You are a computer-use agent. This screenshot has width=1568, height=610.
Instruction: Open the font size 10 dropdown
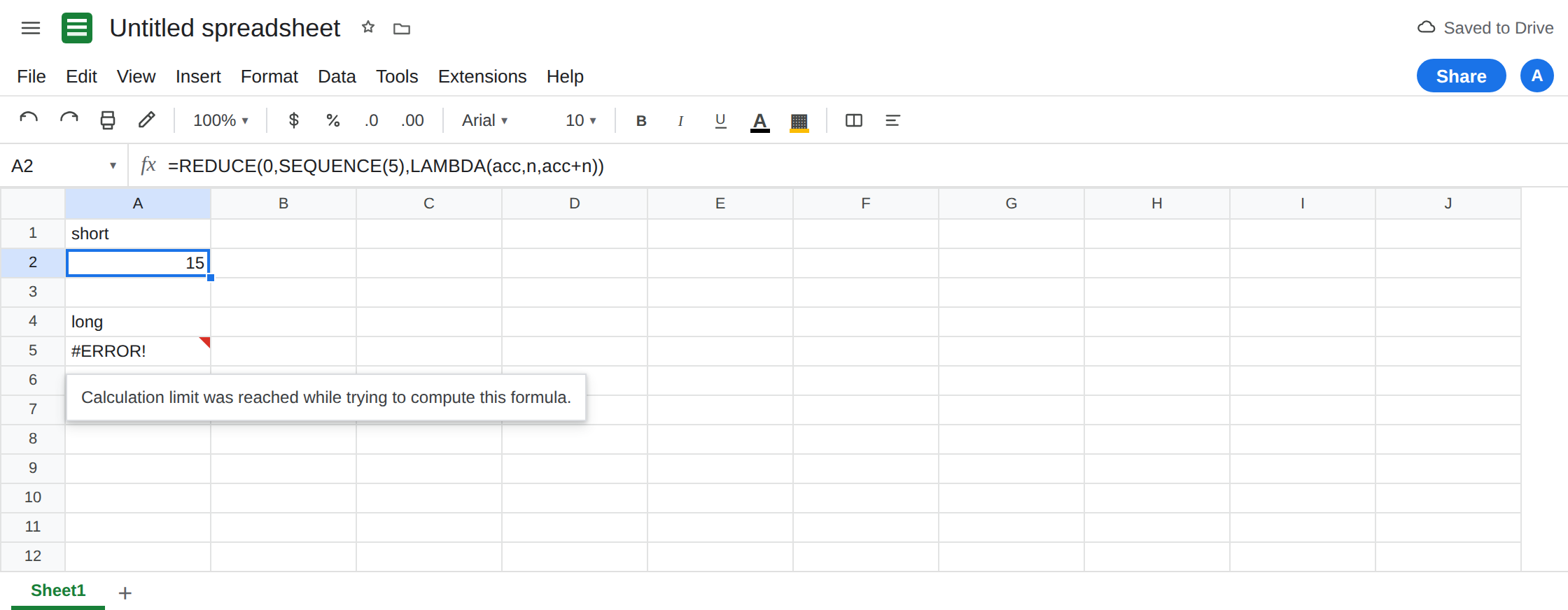pyautogui.click(x=581, y=120)
